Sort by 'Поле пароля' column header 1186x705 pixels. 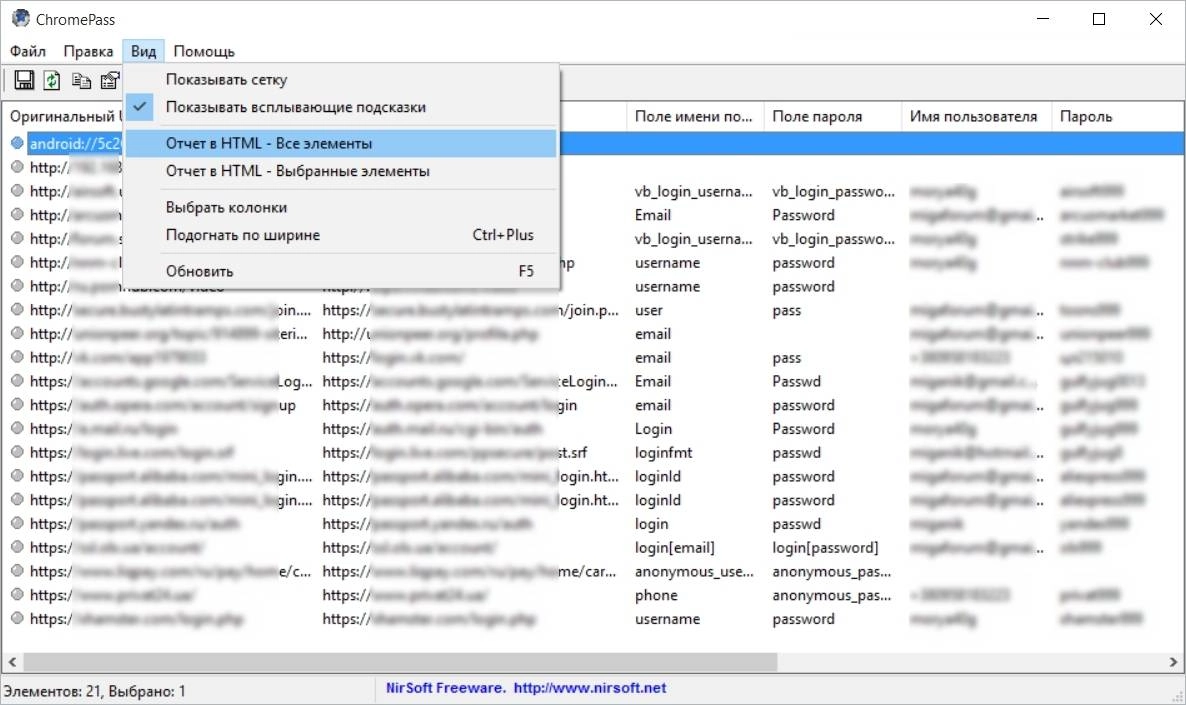832,116
